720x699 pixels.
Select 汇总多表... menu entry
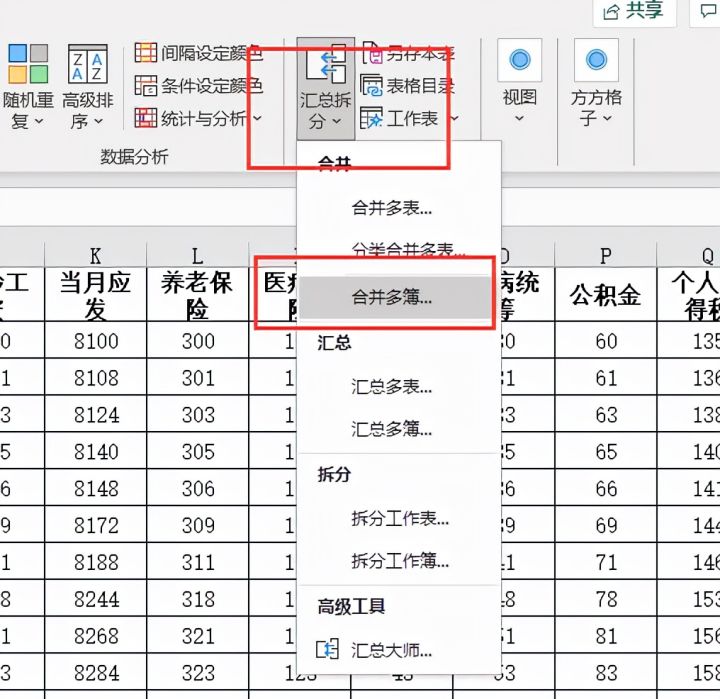[x=399, y=387]
